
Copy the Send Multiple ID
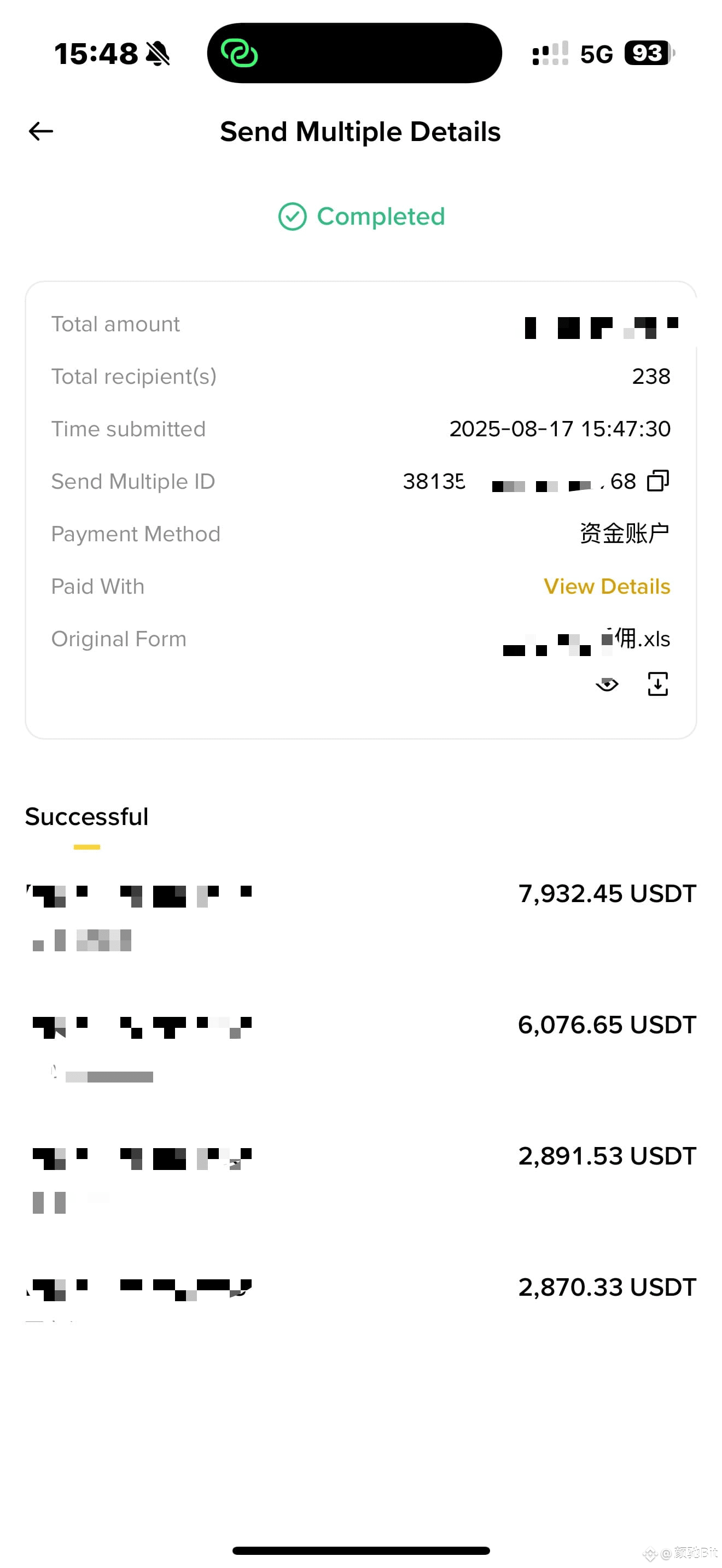657,481
